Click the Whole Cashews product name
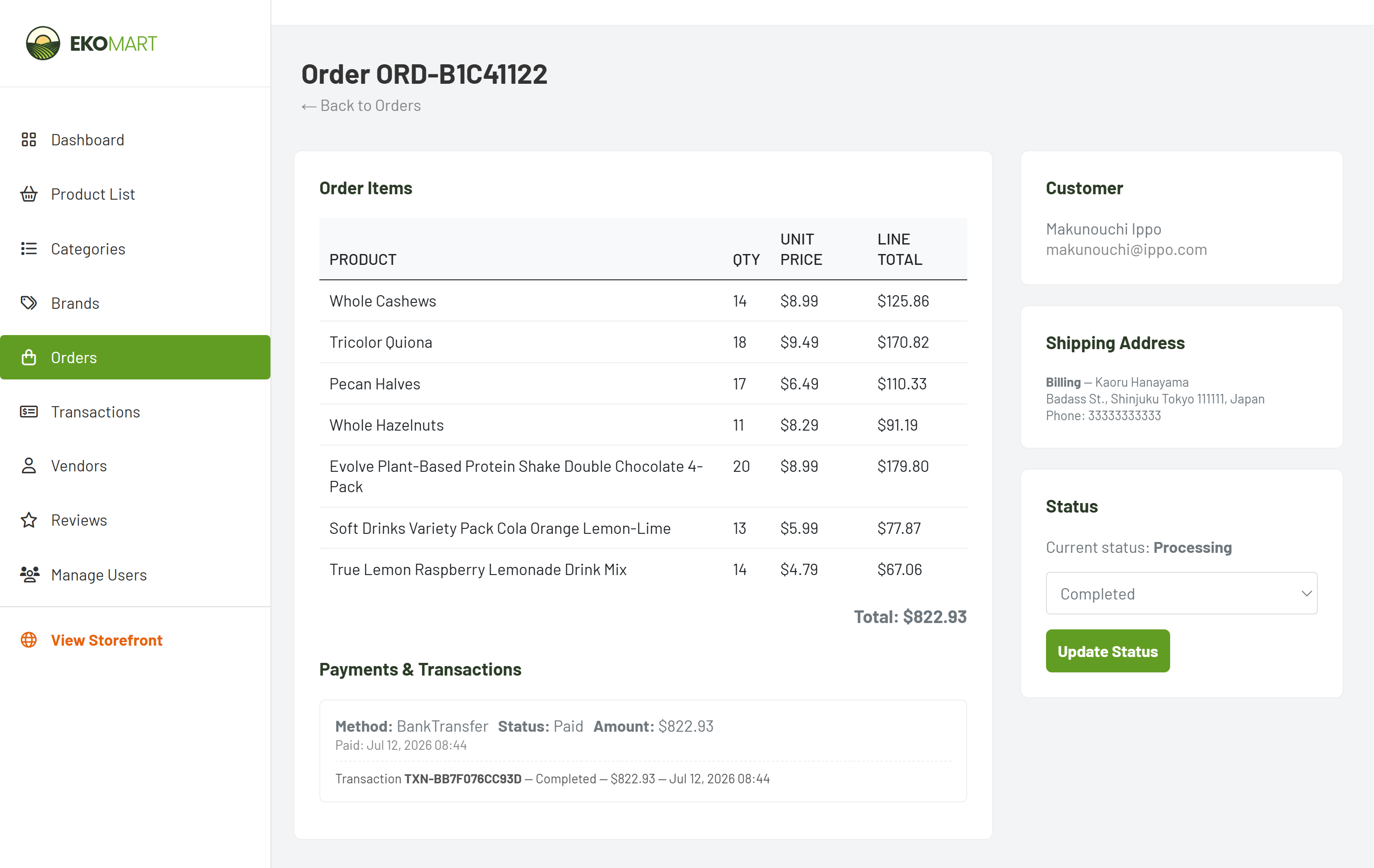Image resolution: width=1374 pixels, height=868 pixels. (383, 301)
